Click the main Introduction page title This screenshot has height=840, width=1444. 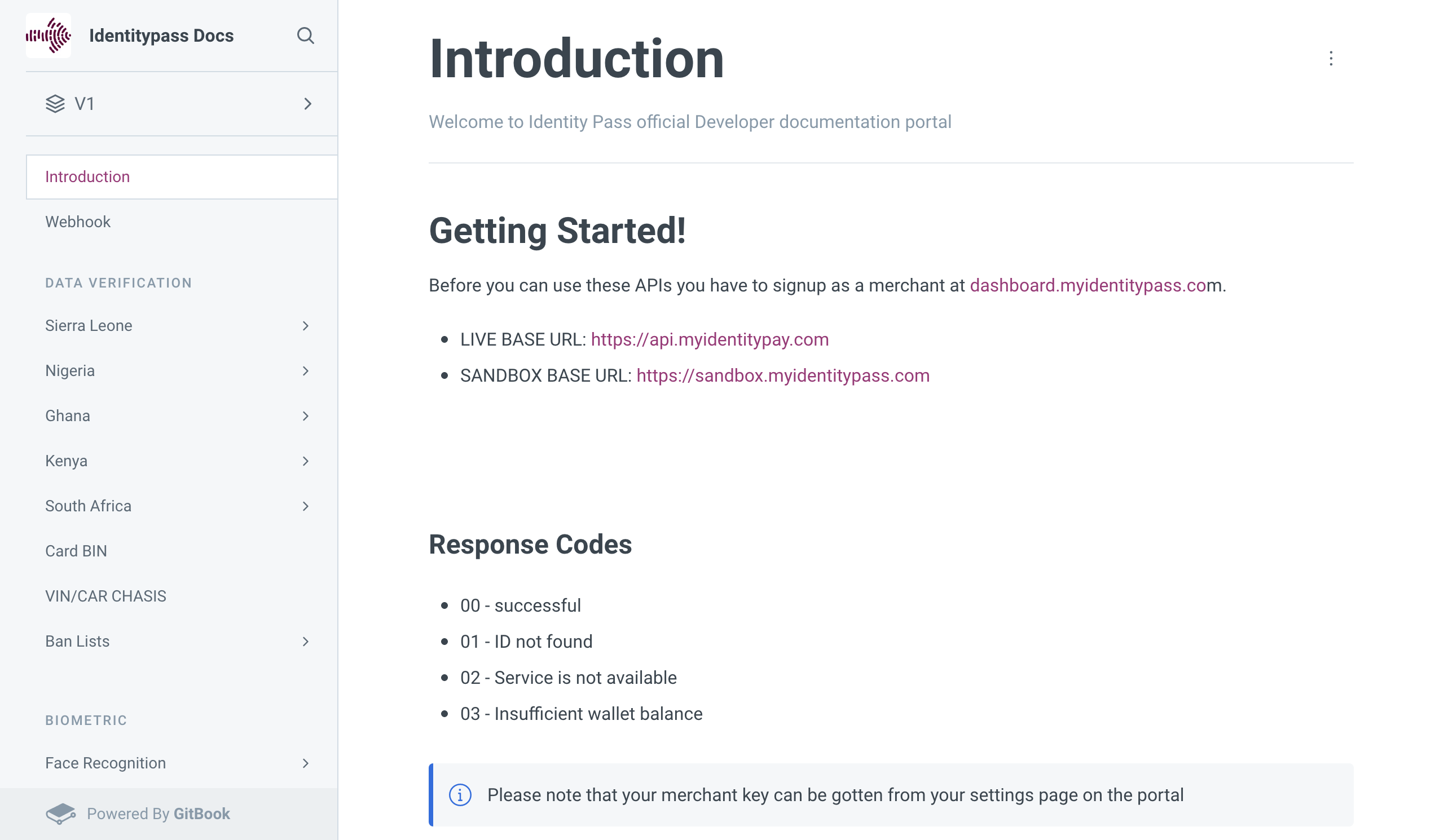click(576, 59)
